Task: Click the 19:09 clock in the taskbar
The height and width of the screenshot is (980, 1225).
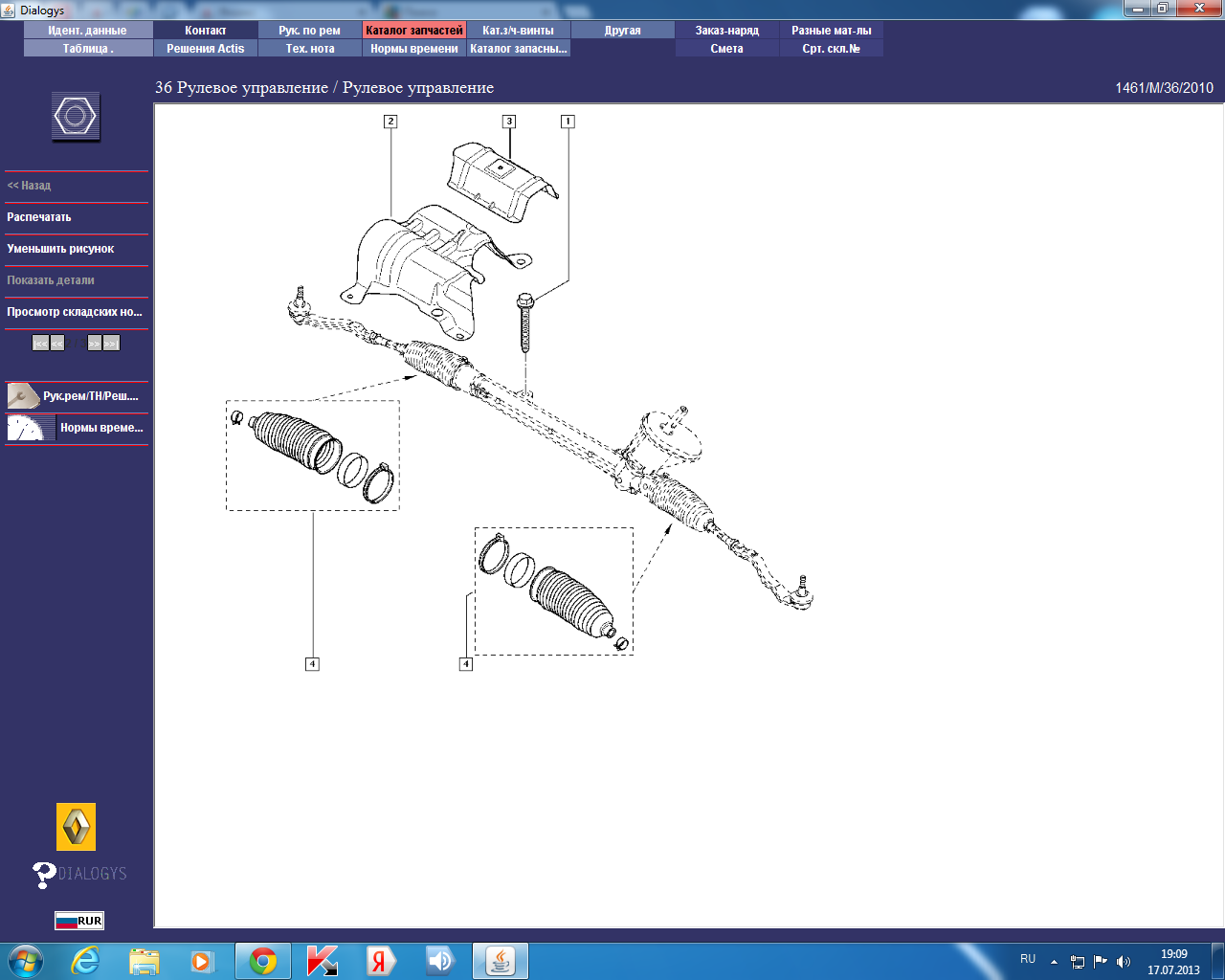Action: (x=1173, y=954)
